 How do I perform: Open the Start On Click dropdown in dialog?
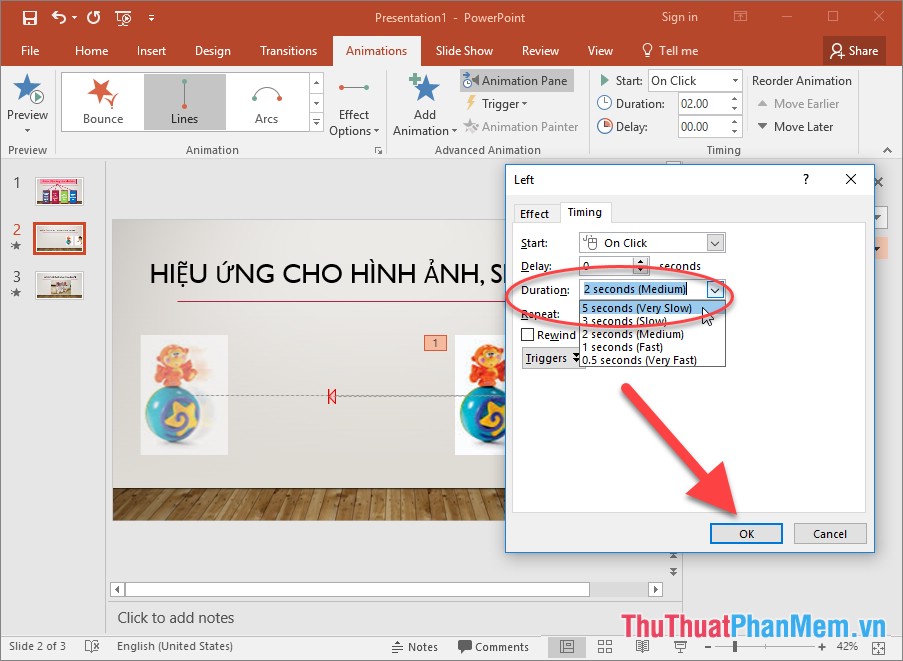(x=714, y=242)
